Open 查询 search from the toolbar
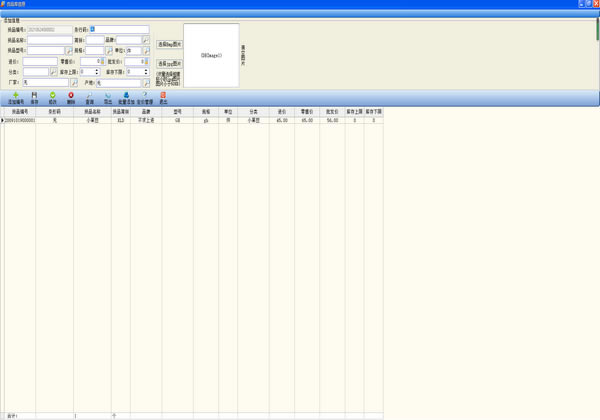 (90, 97)
